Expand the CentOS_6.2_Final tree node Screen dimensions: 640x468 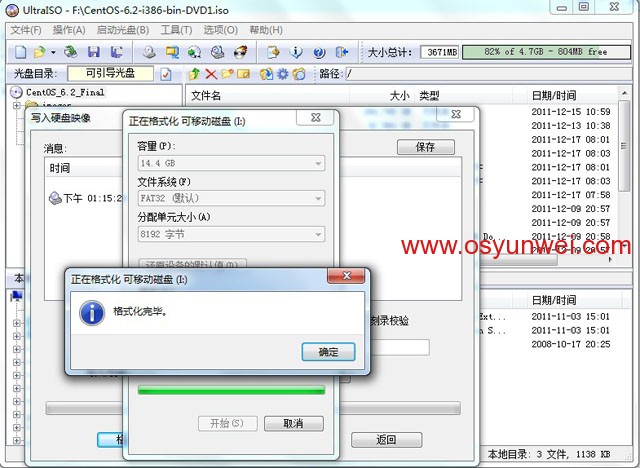(x=15, y=93)
